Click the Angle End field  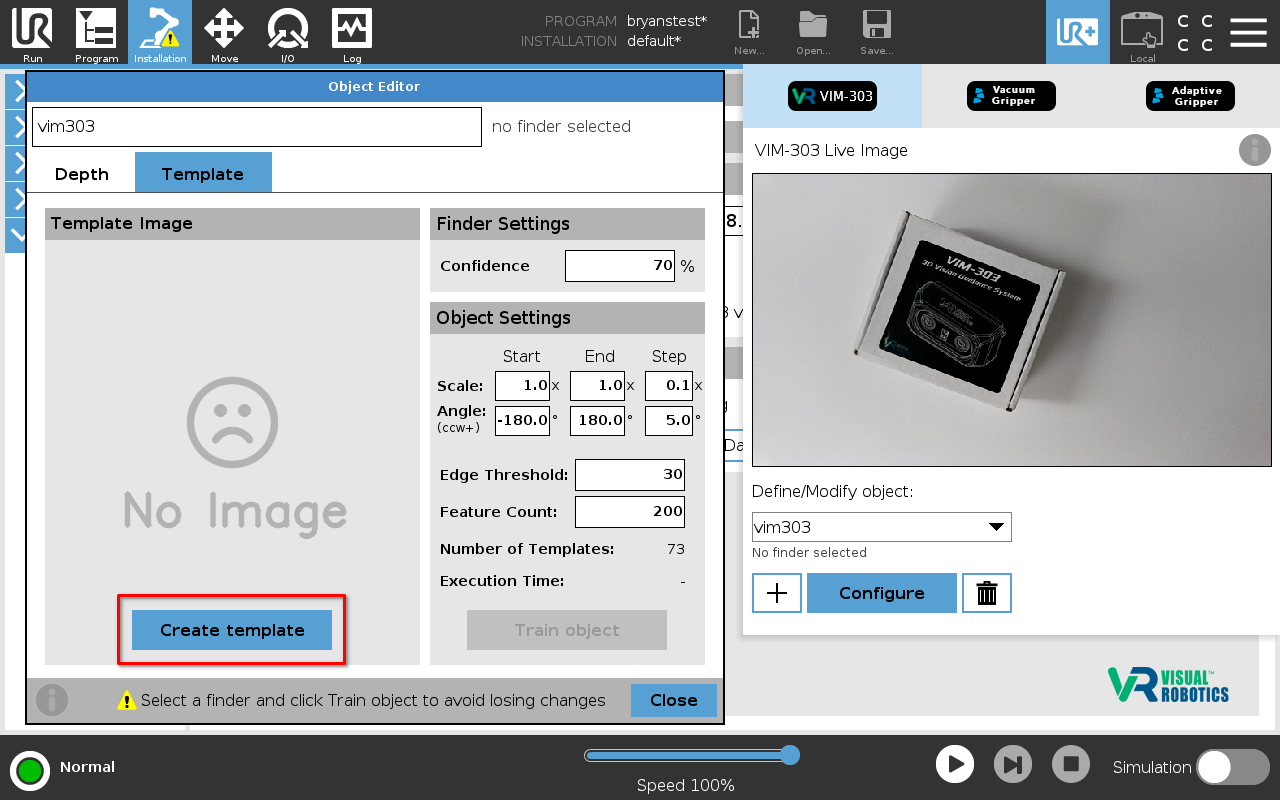click(597, 420)
